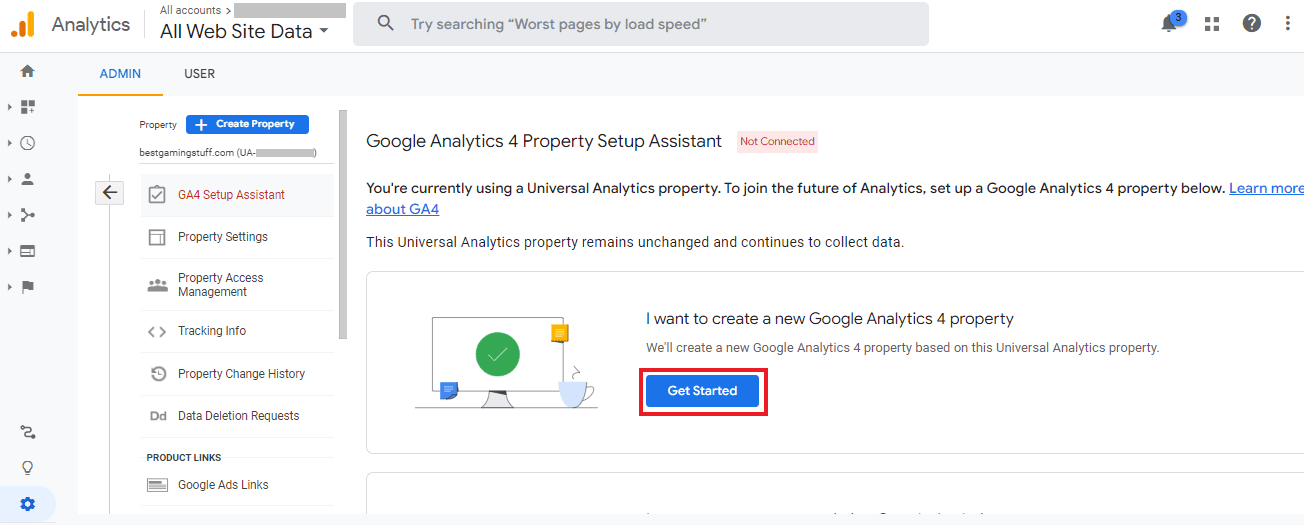This screenshot has width=1304, height=525.
Task: Open Customization dashboards icon in sidebar
Action: [28, 107]
